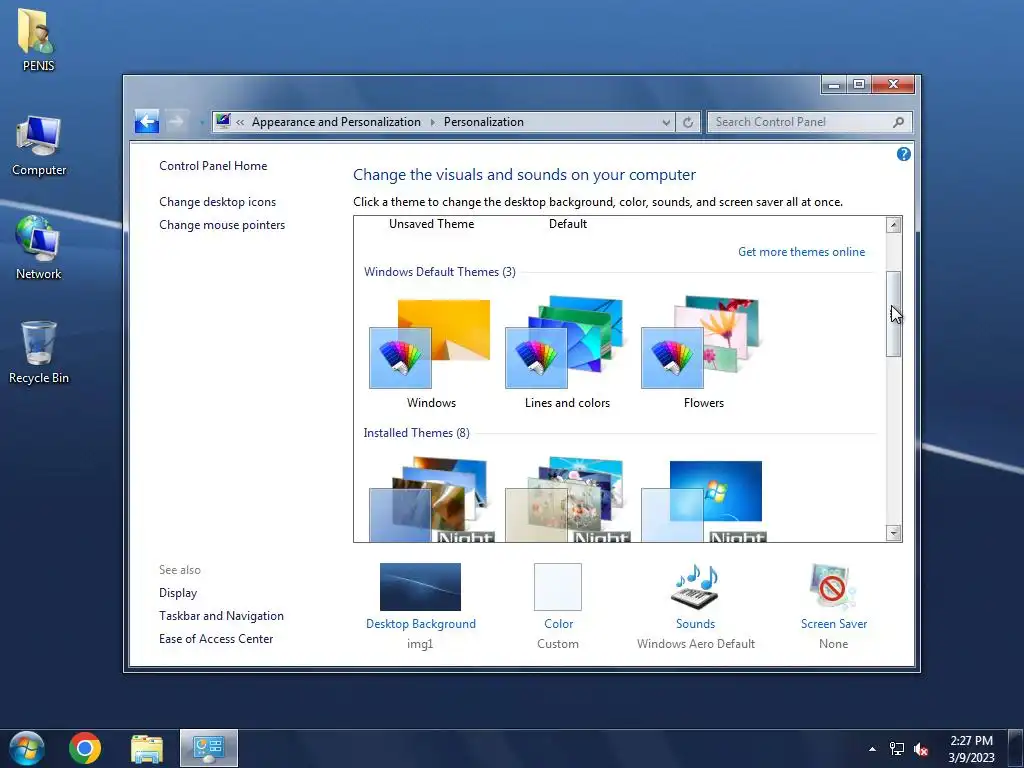This screenshot has height=768, width=1024.
Task: Click the Installed Themes (8) heading
Action: 416,433
